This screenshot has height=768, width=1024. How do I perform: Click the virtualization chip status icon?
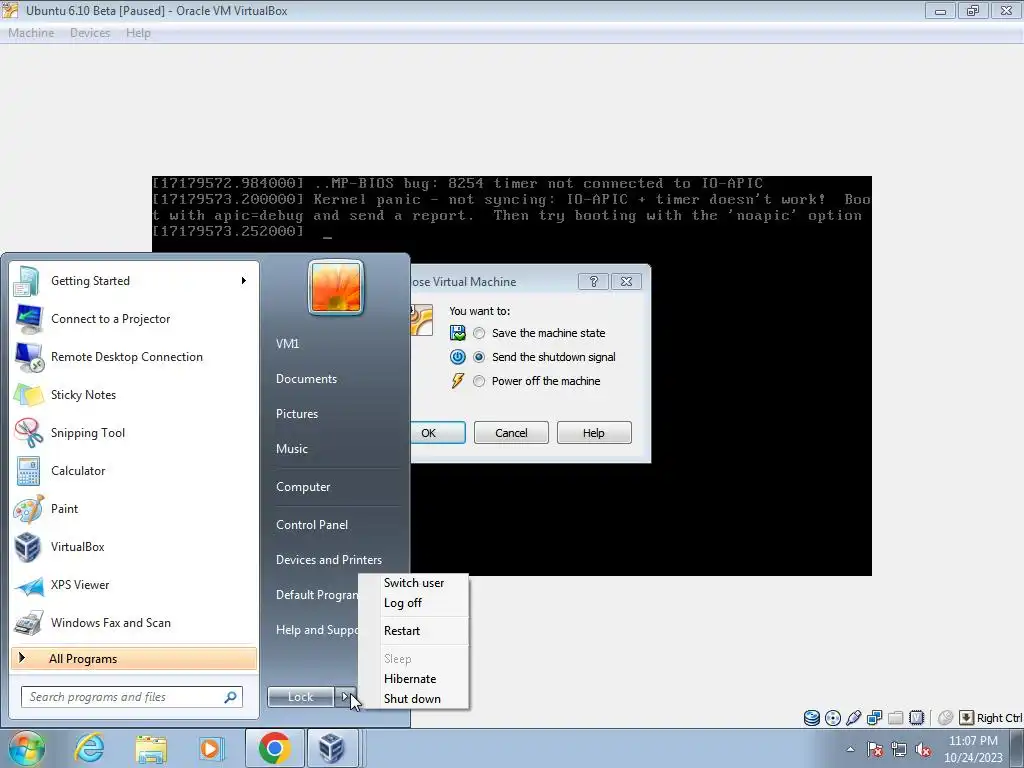pos(916,718)
